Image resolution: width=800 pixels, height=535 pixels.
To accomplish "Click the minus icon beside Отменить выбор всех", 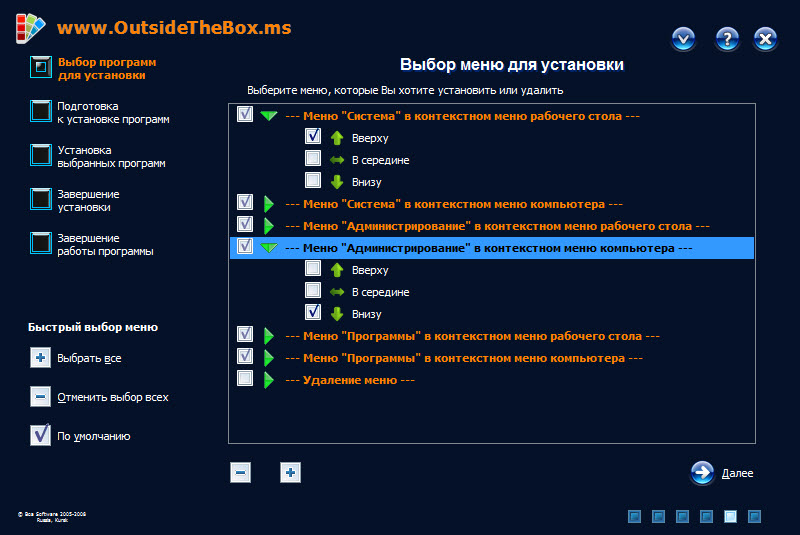I will coord(40,397).
